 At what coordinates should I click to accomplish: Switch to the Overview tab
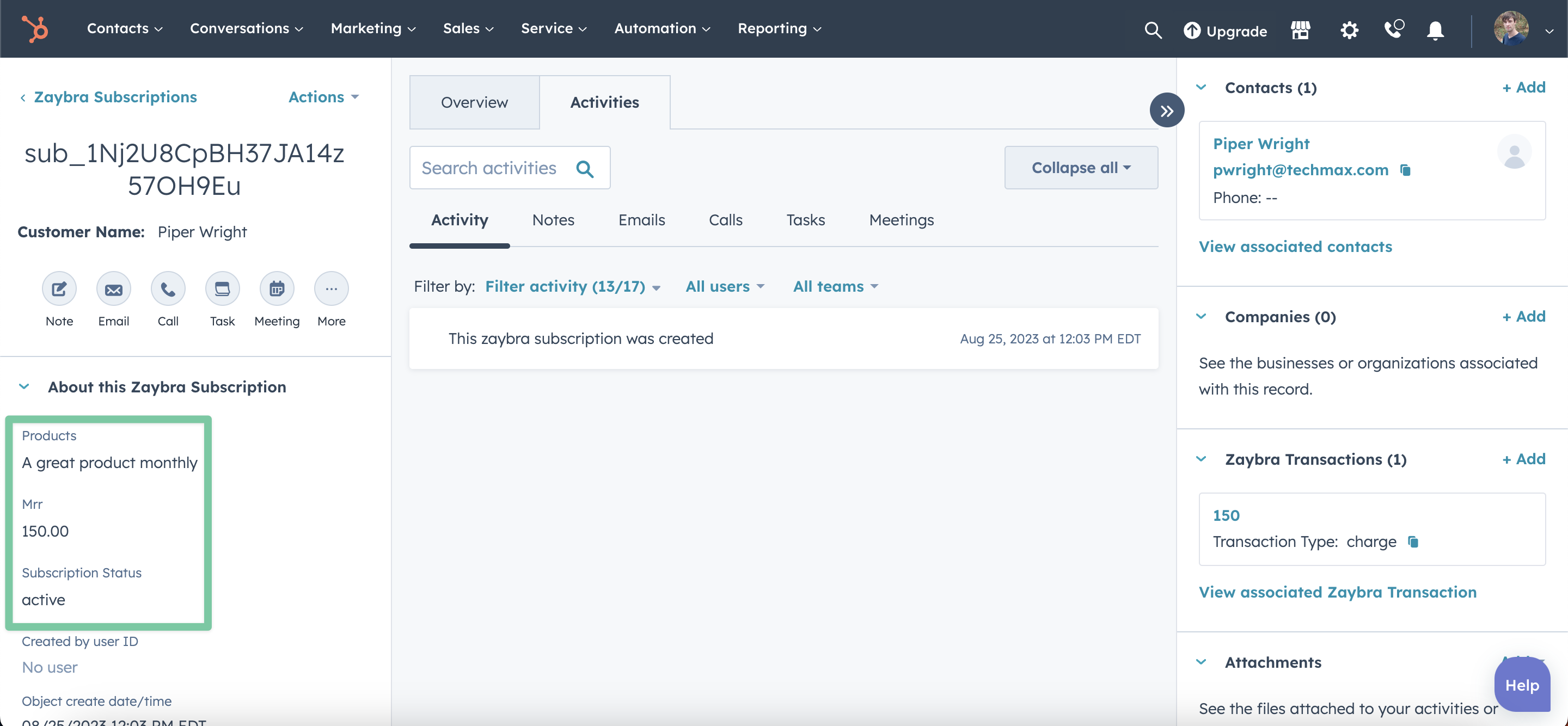click(474, 102)
